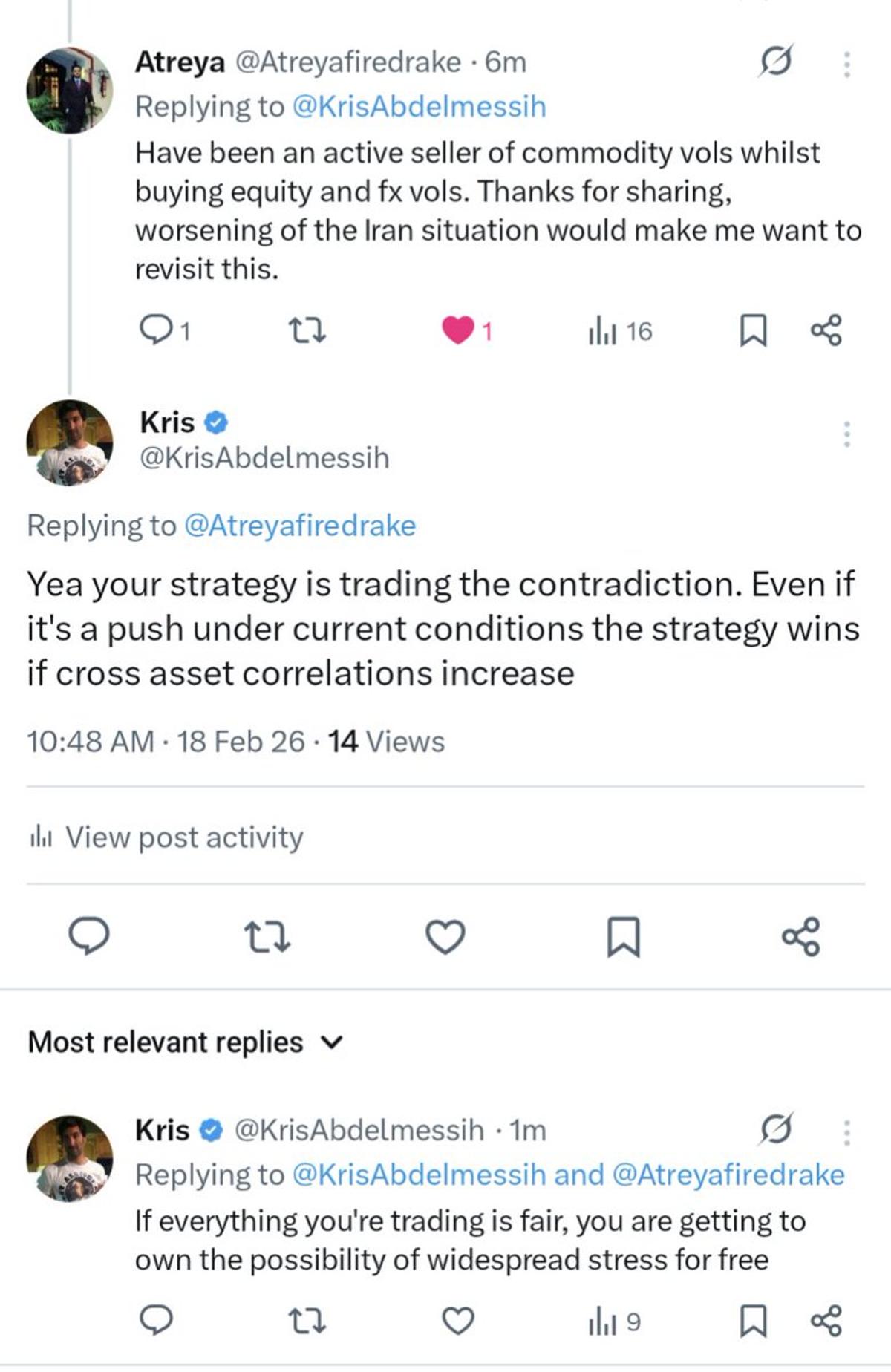The image size is (891, 1372).
Task: Retweet Atreya's reply about commodity vols
Action: click(307, 330)
